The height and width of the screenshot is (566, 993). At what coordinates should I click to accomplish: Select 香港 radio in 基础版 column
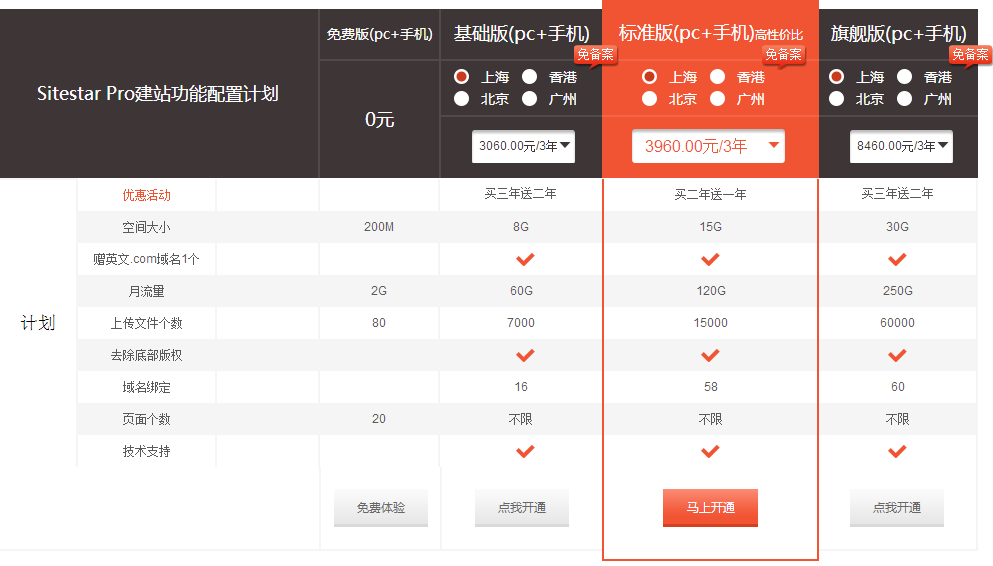coord(529,77)
